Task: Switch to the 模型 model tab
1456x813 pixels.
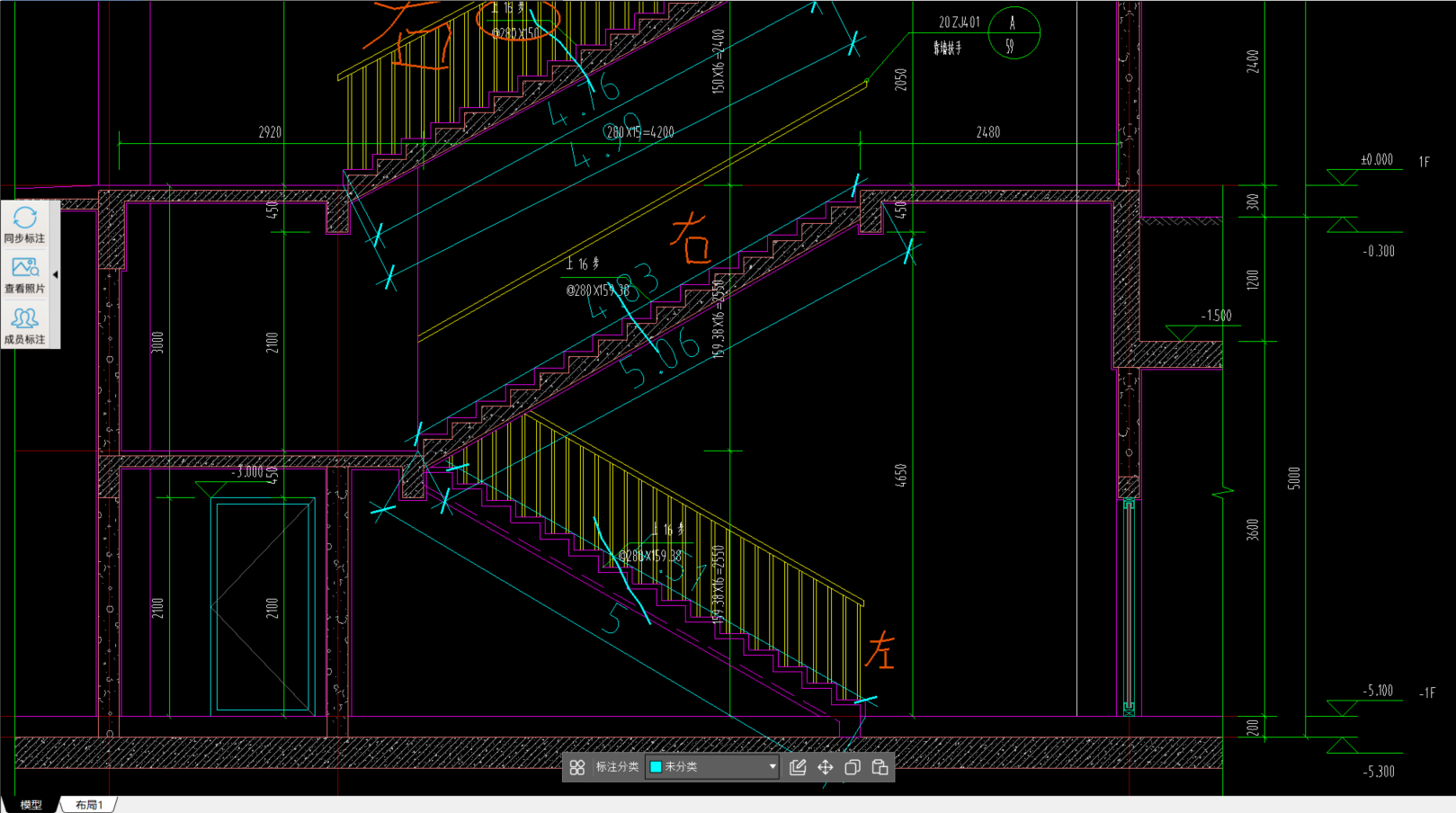Action: click(x=31, y=805)
